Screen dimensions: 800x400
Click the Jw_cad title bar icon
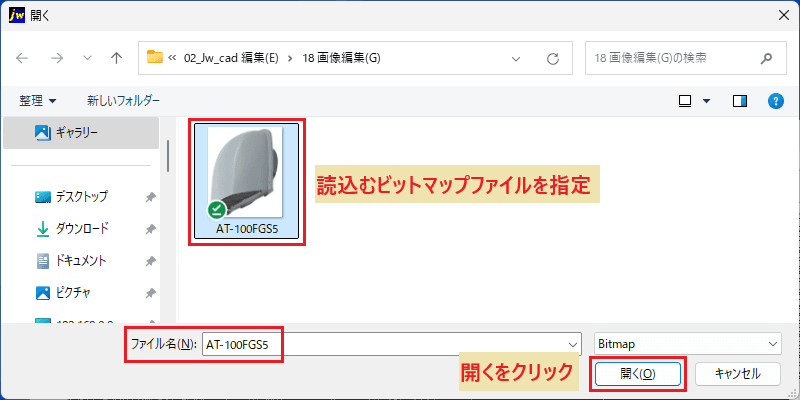point(18,15)
